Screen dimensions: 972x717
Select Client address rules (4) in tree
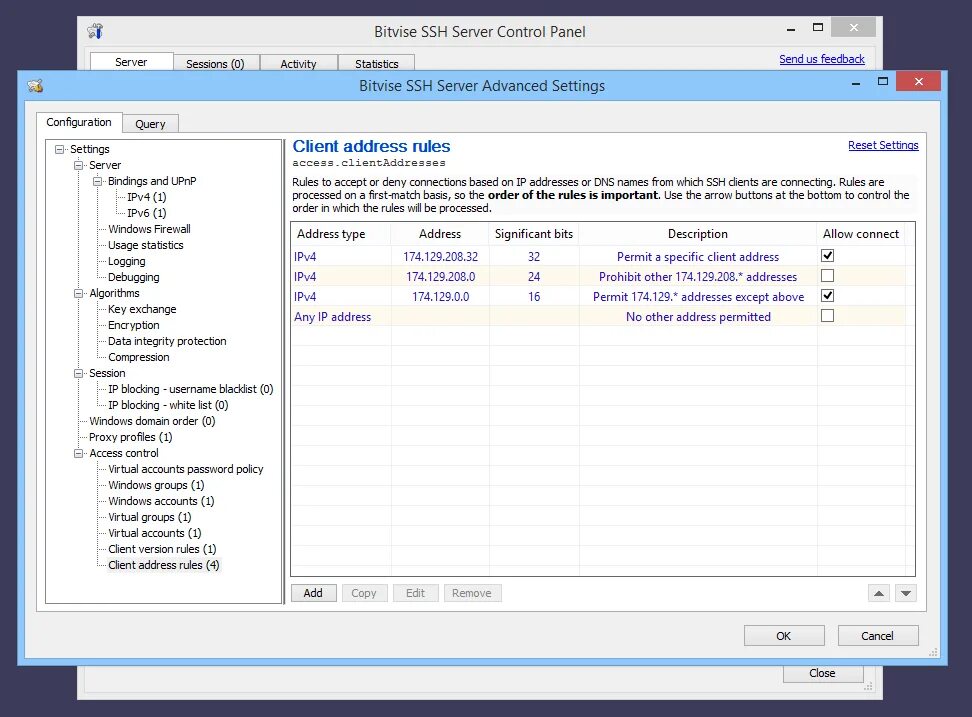(164, 565)
